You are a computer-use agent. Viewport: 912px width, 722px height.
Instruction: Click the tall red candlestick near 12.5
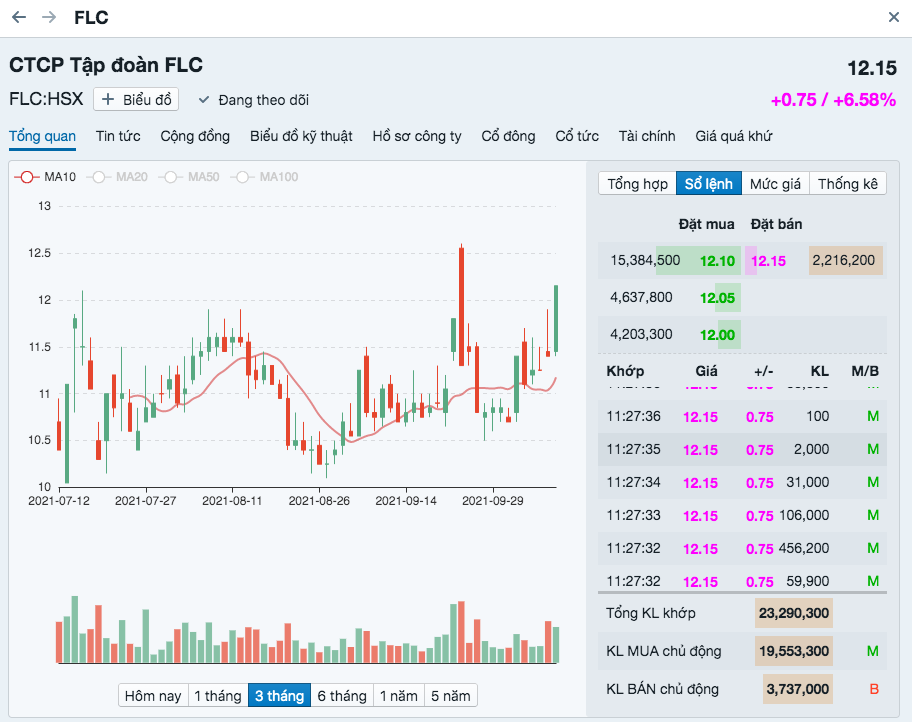click(461, 306)
